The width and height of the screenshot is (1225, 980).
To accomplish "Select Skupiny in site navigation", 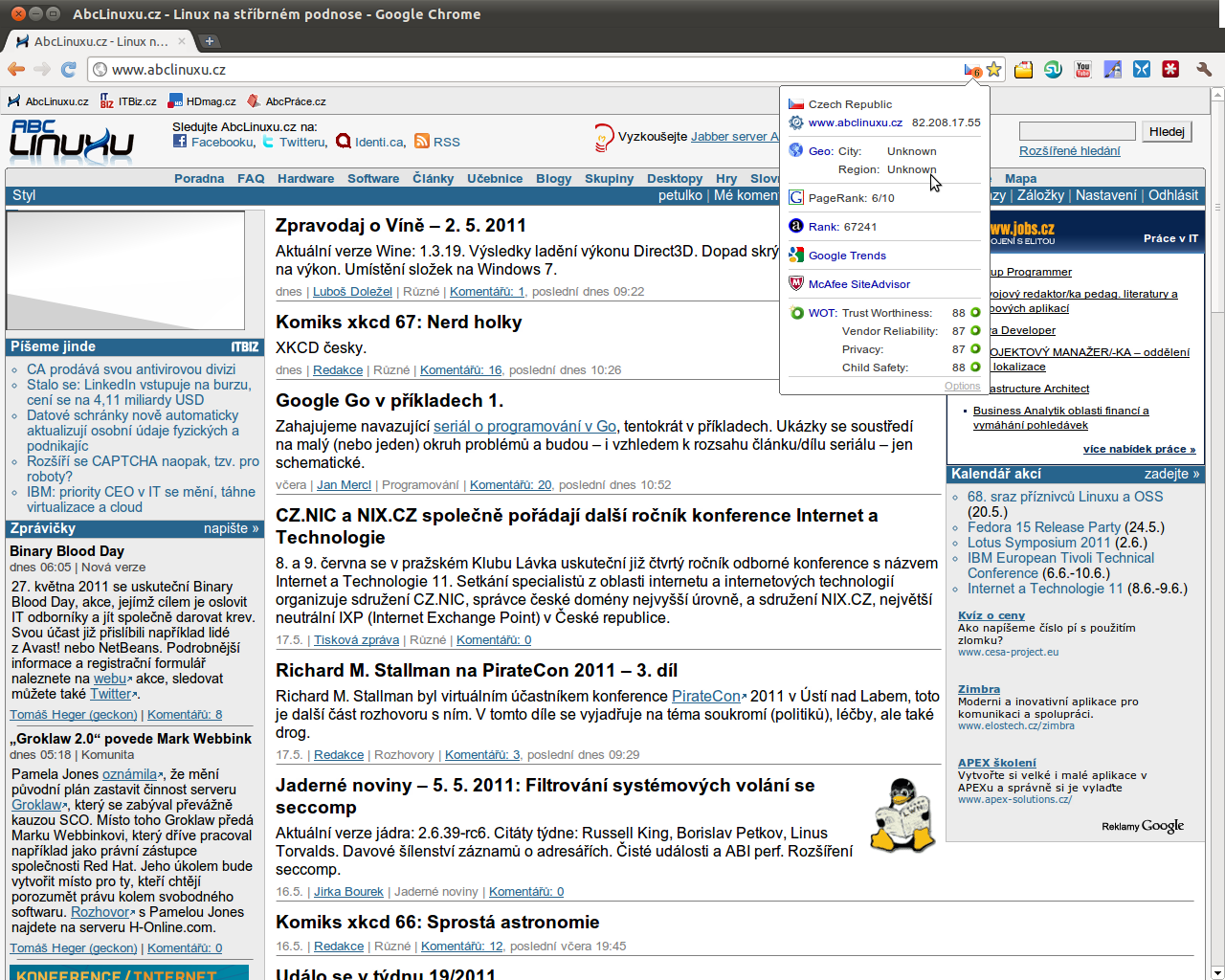I will coord(609,179).
